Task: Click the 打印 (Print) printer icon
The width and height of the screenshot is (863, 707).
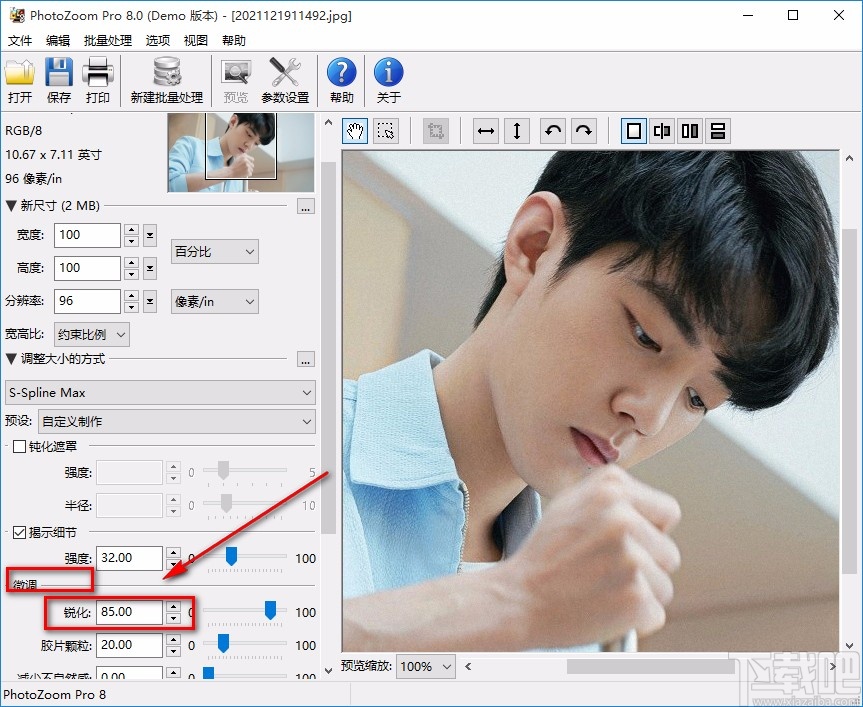Action: coord(97,80)
